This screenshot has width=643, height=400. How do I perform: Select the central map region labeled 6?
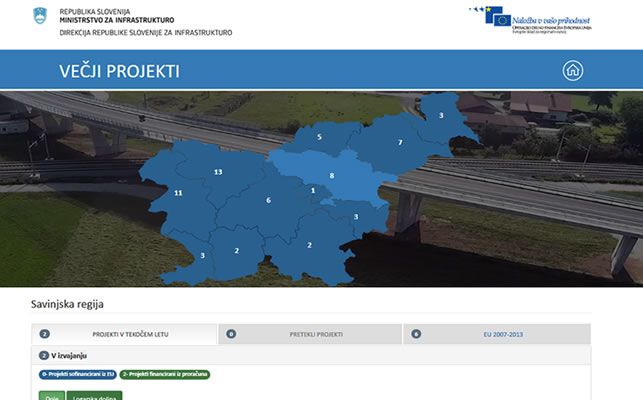click(268, 201)
